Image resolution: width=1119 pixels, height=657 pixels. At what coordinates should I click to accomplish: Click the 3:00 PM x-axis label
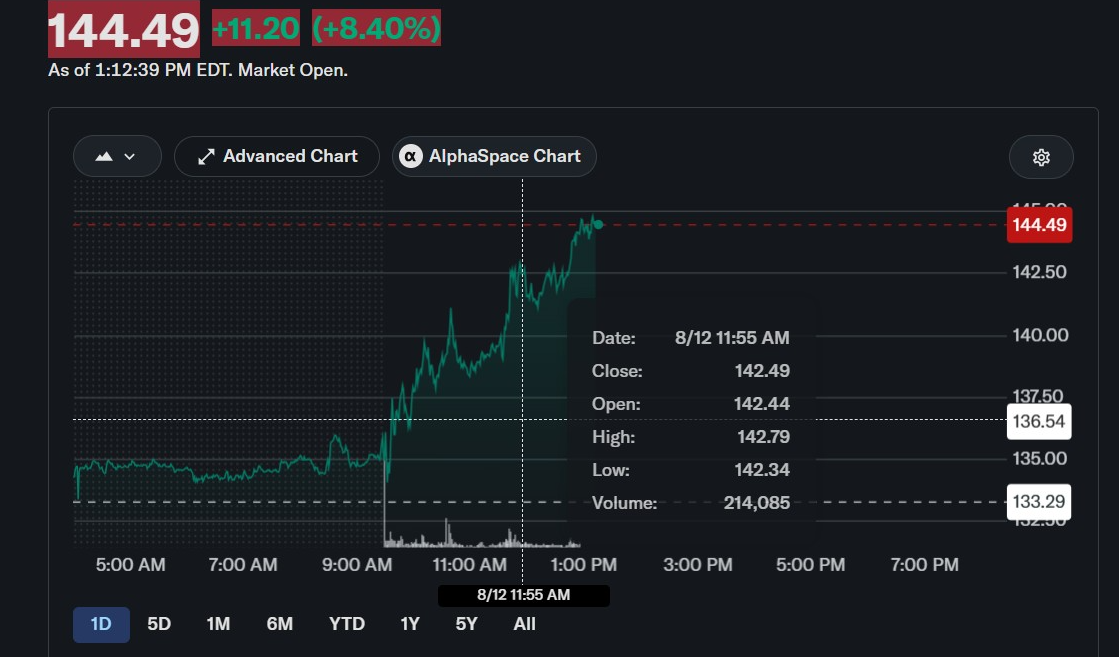[698, 565]
